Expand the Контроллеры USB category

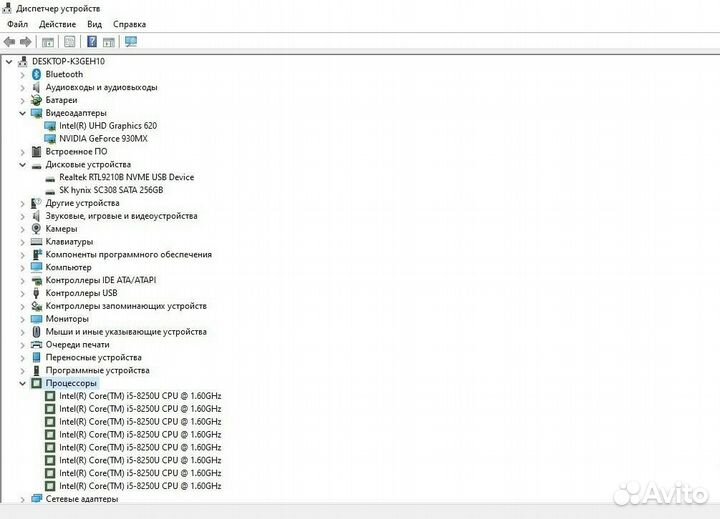point(23,293)
